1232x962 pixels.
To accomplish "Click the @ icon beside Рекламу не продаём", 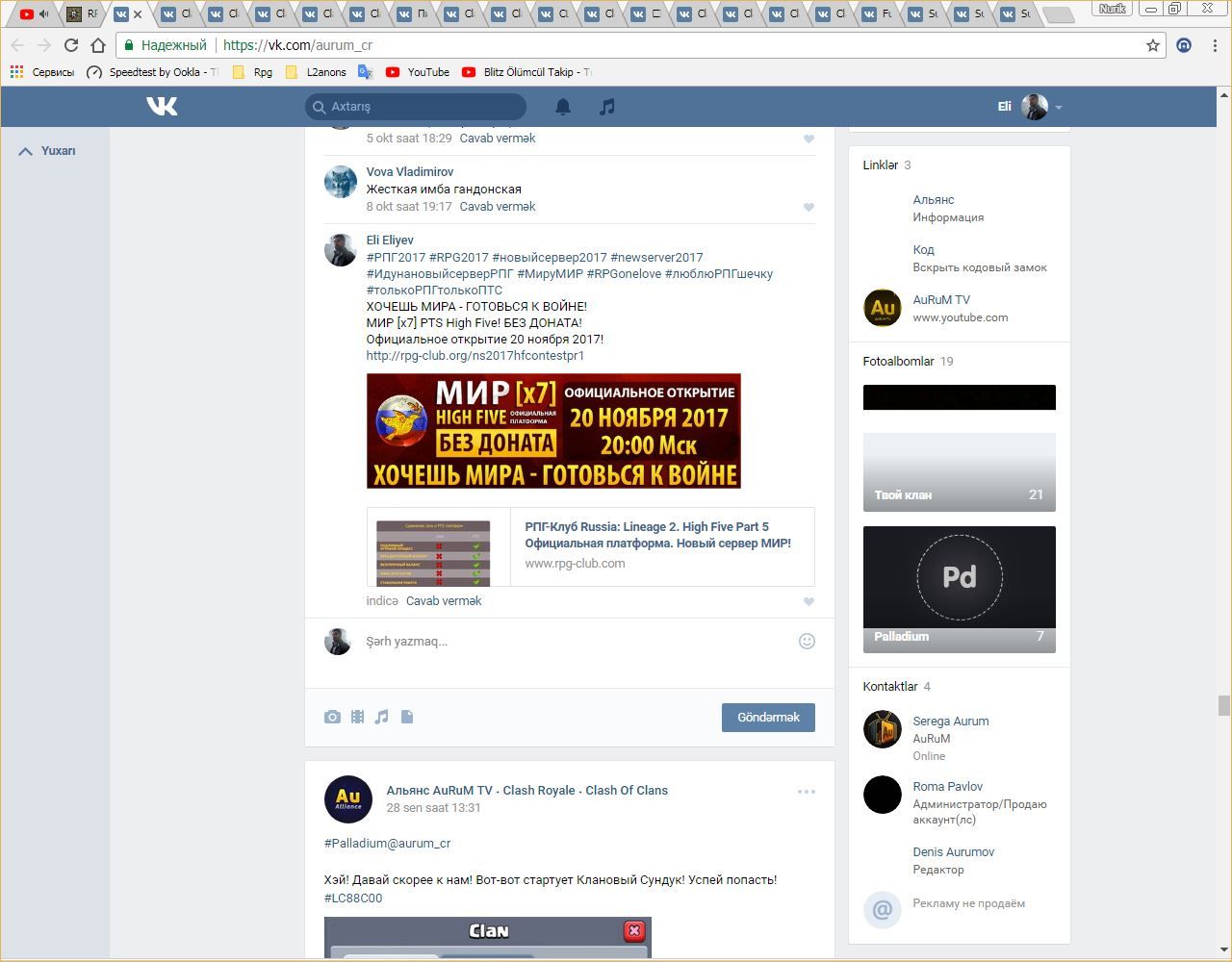I will click(x=882, y=909).
